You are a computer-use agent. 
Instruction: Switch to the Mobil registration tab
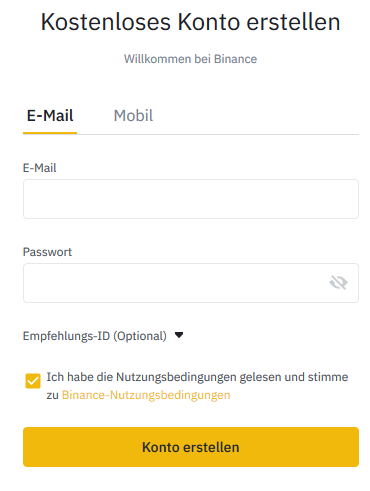133,116
